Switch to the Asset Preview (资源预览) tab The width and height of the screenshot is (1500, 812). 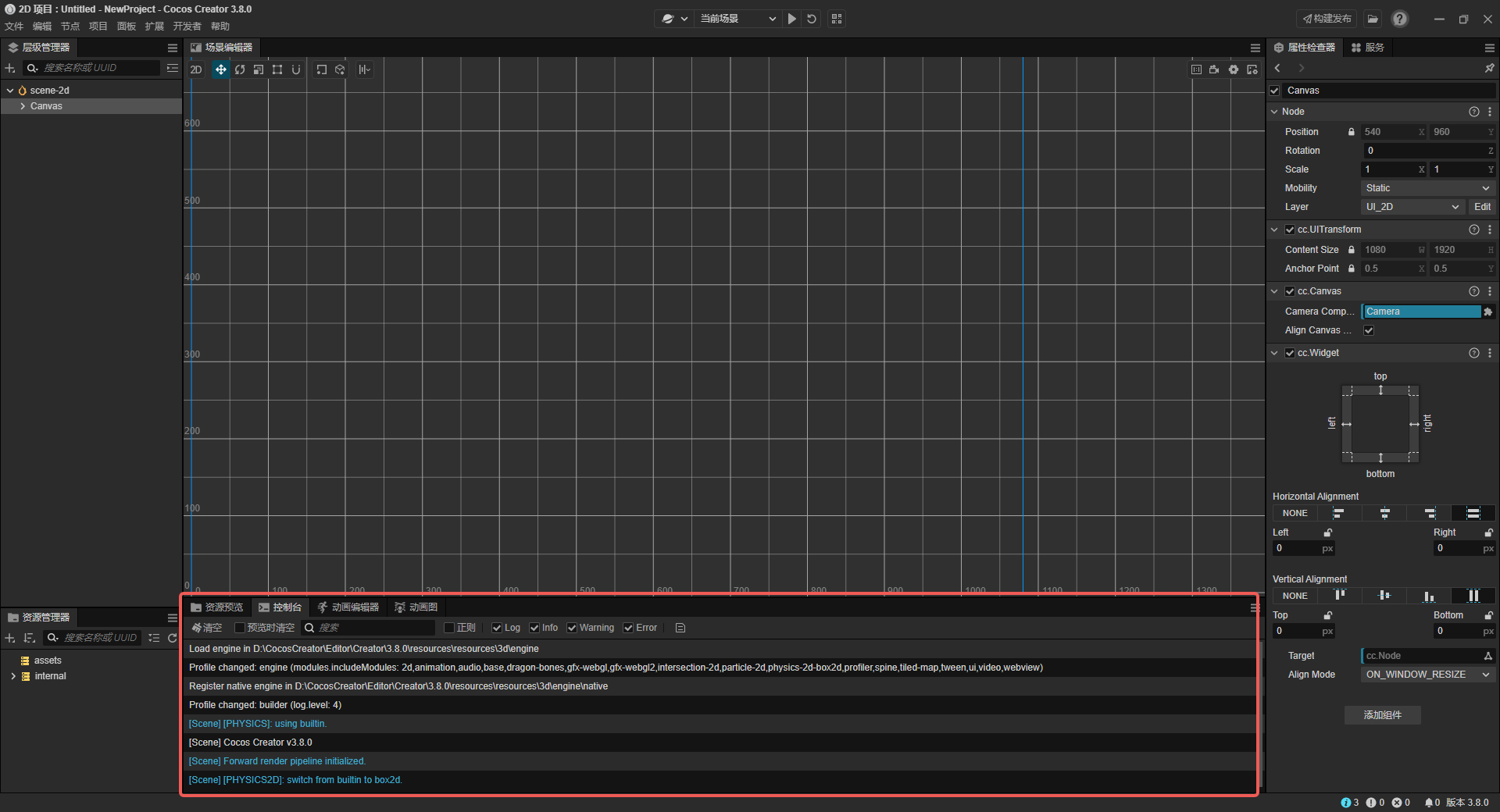click(x=216, y=607)
